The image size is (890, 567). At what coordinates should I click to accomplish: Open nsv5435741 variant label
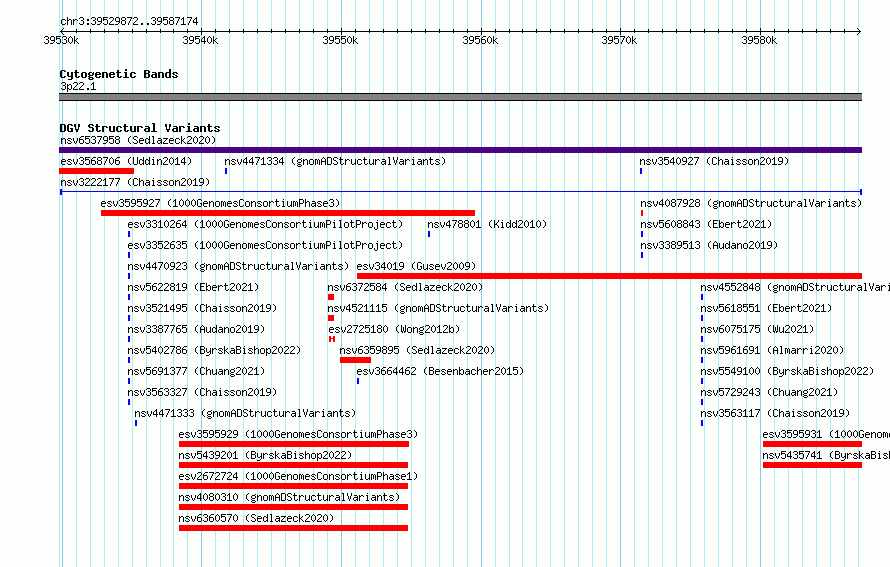click(x=826, y=455)
